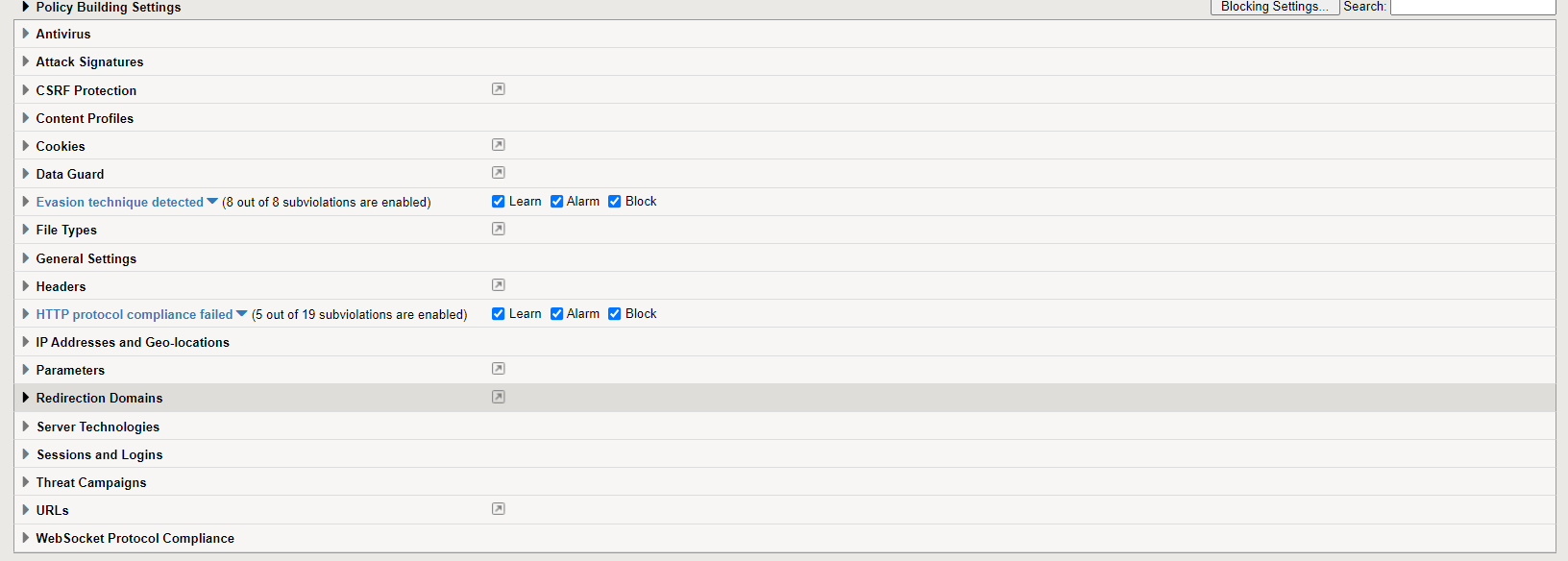Open the Headers row link icon
1568x561 pixels.
(498, 285)
